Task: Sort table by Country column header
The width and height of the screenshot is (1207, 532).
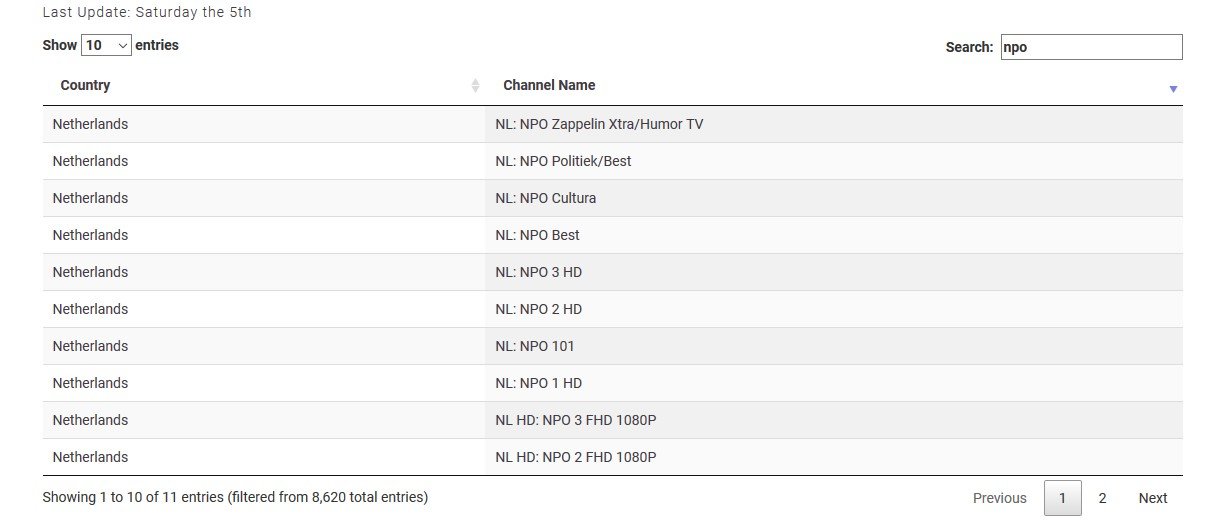Action: tap(85, 85)
